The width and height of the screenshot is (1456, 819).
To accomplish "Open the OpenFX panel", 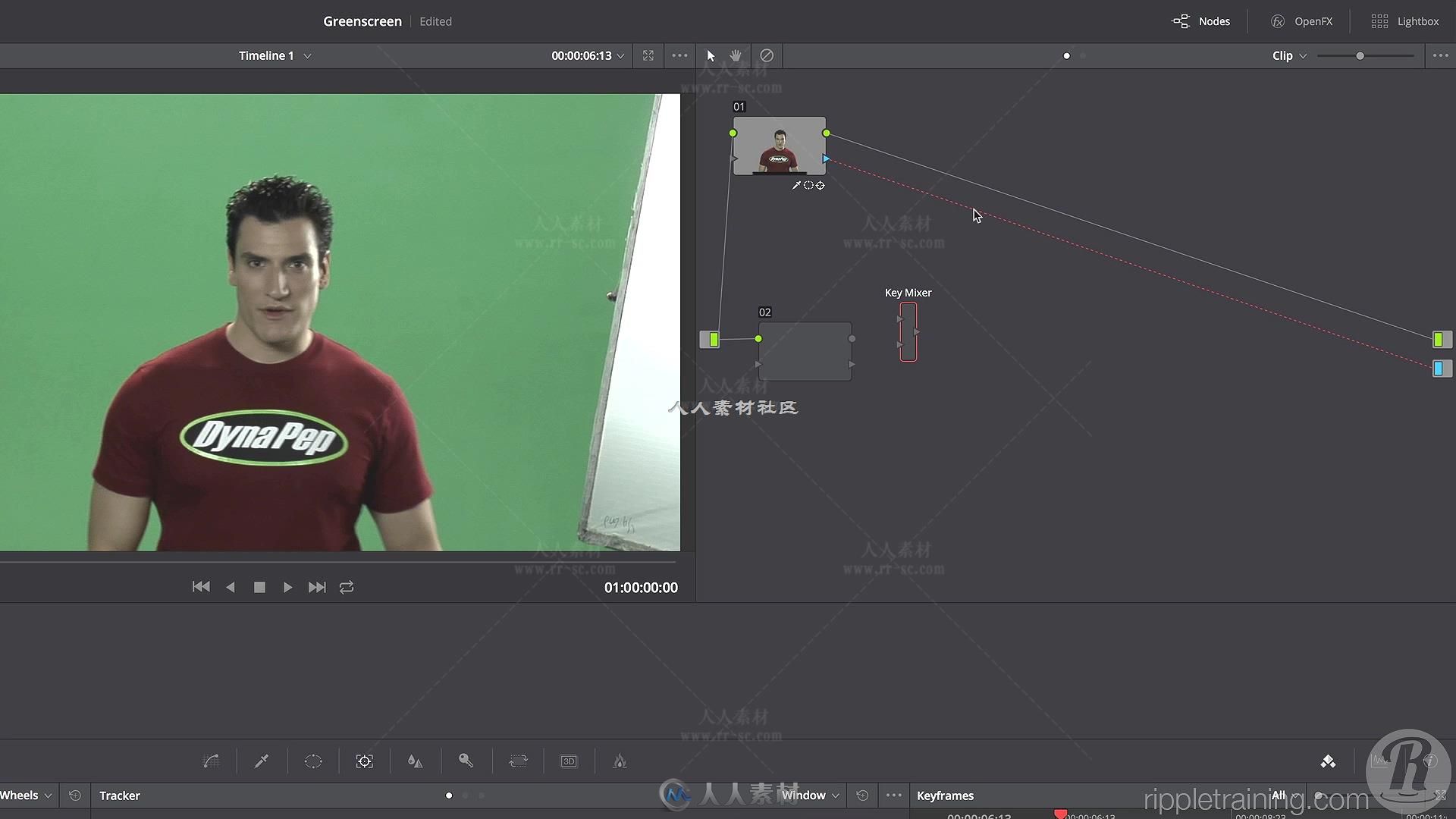I will coord(1301,21).
